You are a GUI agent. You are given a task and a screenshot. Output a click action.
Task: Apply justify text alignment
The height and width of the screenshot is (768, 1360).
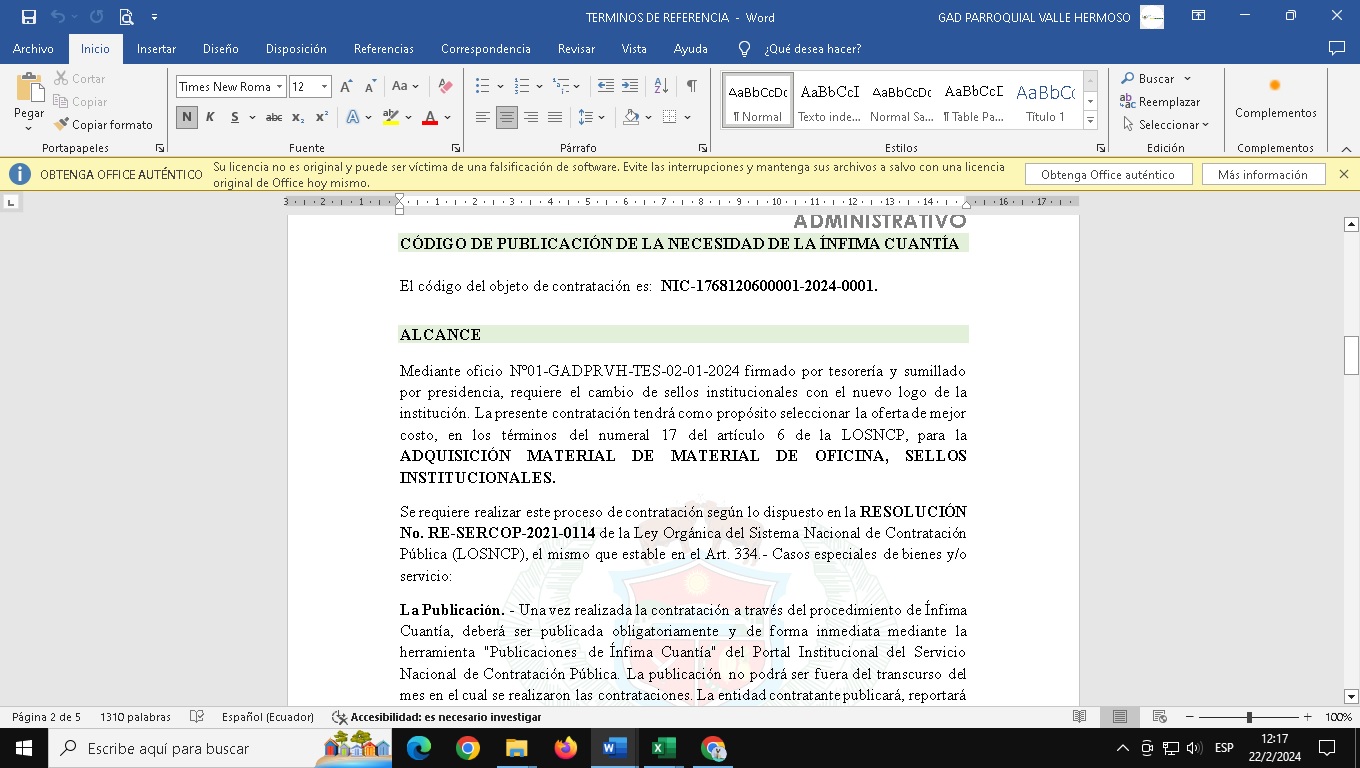(x=555, y=118)
